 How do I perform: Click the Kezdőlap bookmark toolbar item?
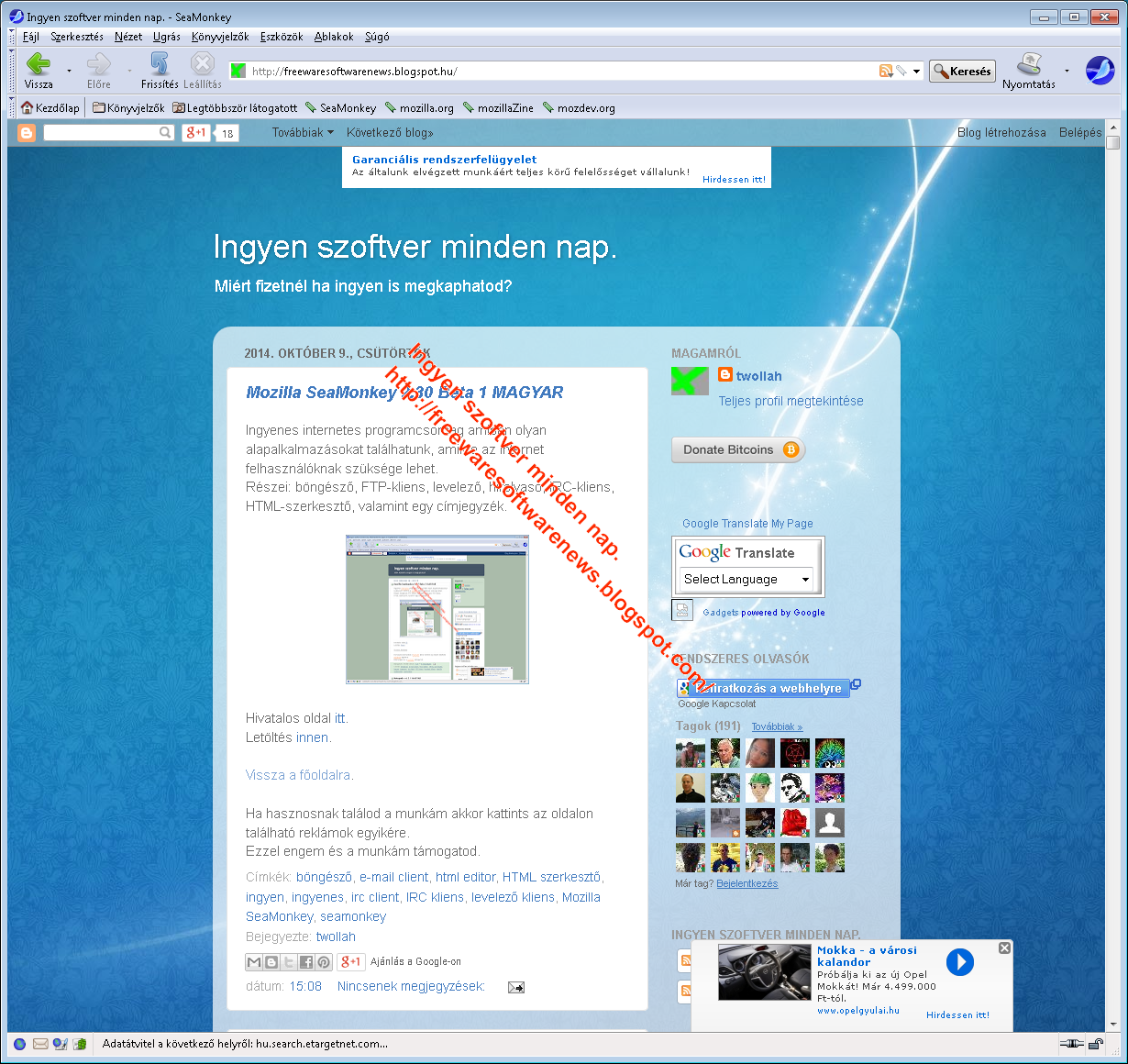coord(50,108)
